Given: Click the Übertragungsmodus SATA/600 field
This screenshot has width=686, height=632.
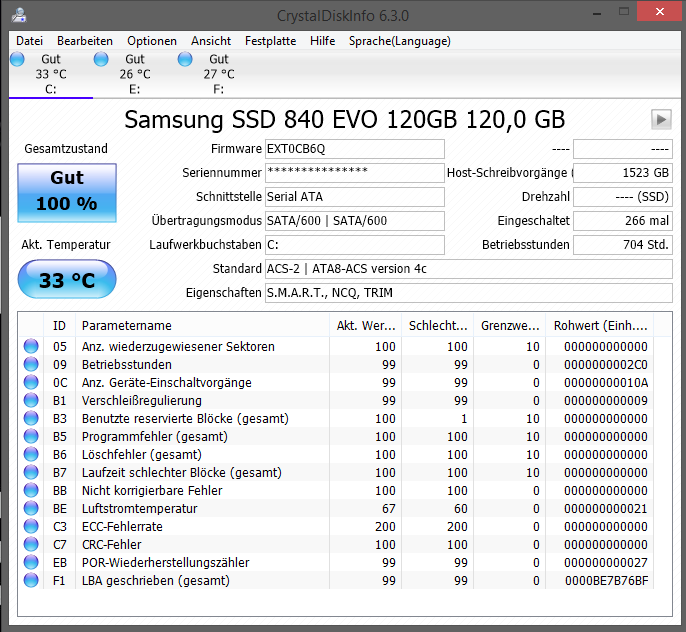Looking at the screenshot, I should pos(355,220).
